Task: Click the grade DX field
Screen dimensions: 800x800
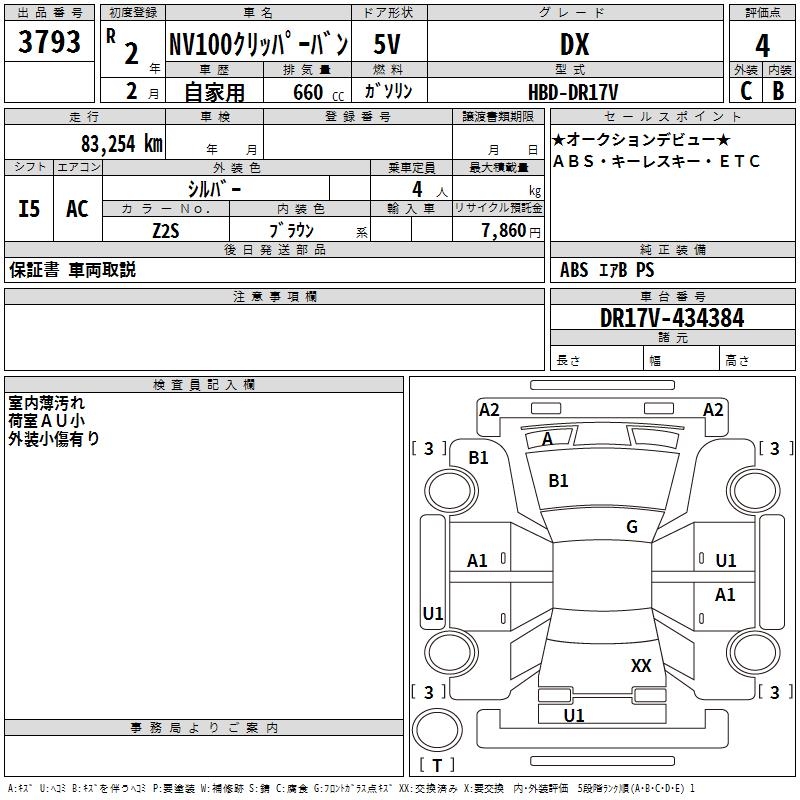Action: click(575, 44)
